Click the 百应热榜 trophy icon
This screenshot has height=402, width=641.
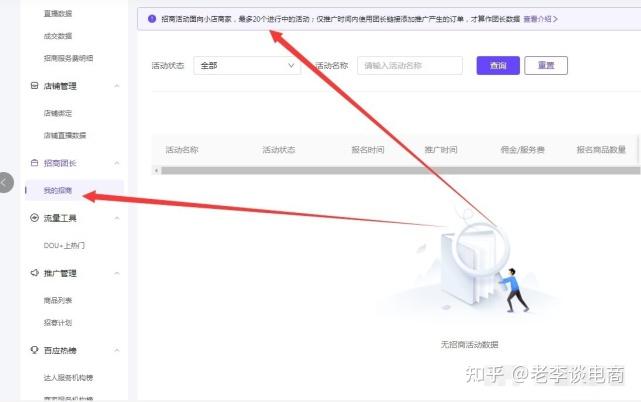[34, 350]
